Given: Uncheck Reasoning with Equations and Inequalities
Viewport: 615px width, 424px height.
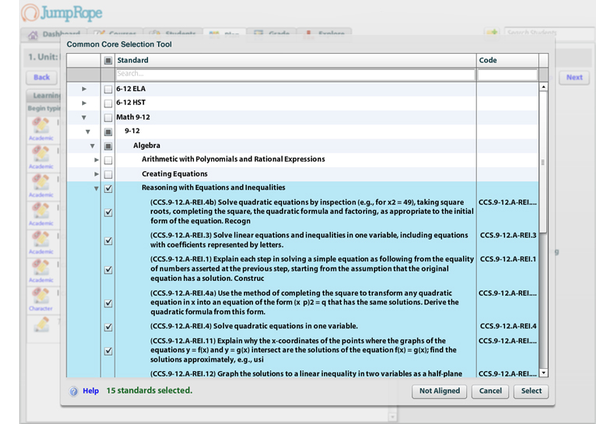Looking at the screenshot, I should pos(108,188).
